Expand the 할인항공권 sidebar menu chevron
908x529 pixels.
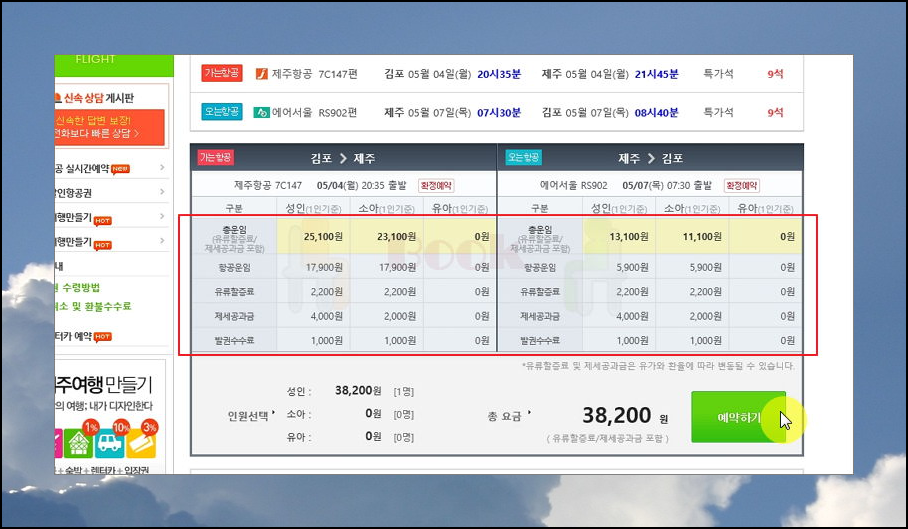162,192
